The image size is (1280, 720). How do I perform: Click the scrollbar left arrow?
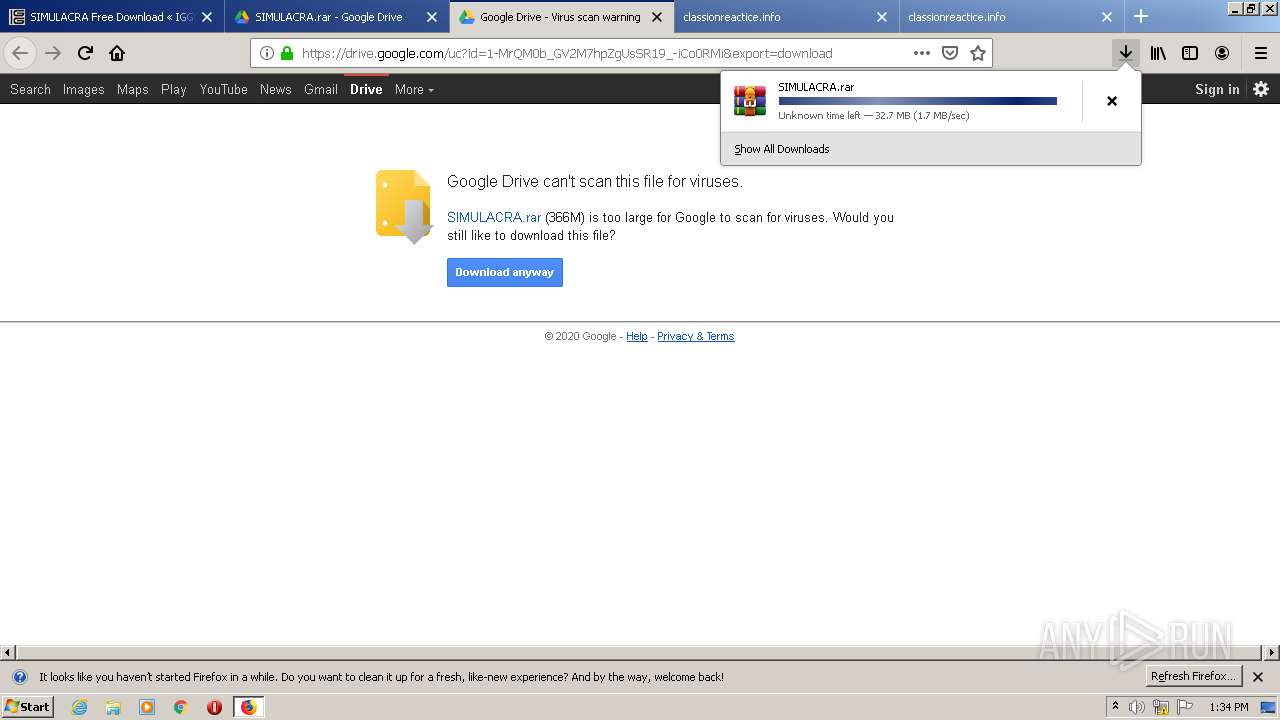(8, 653)
